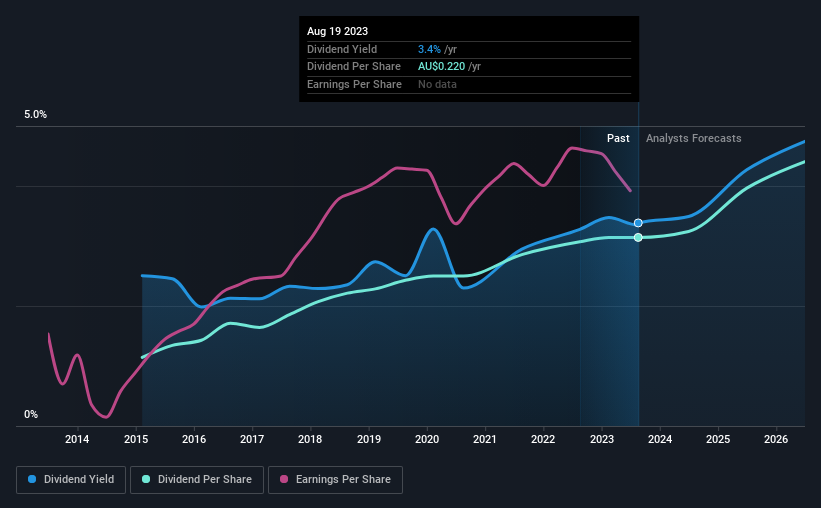821x508 pixels.
Task: Toggle the Dividend Per Share legend button
Action: [x=197, y=480]
